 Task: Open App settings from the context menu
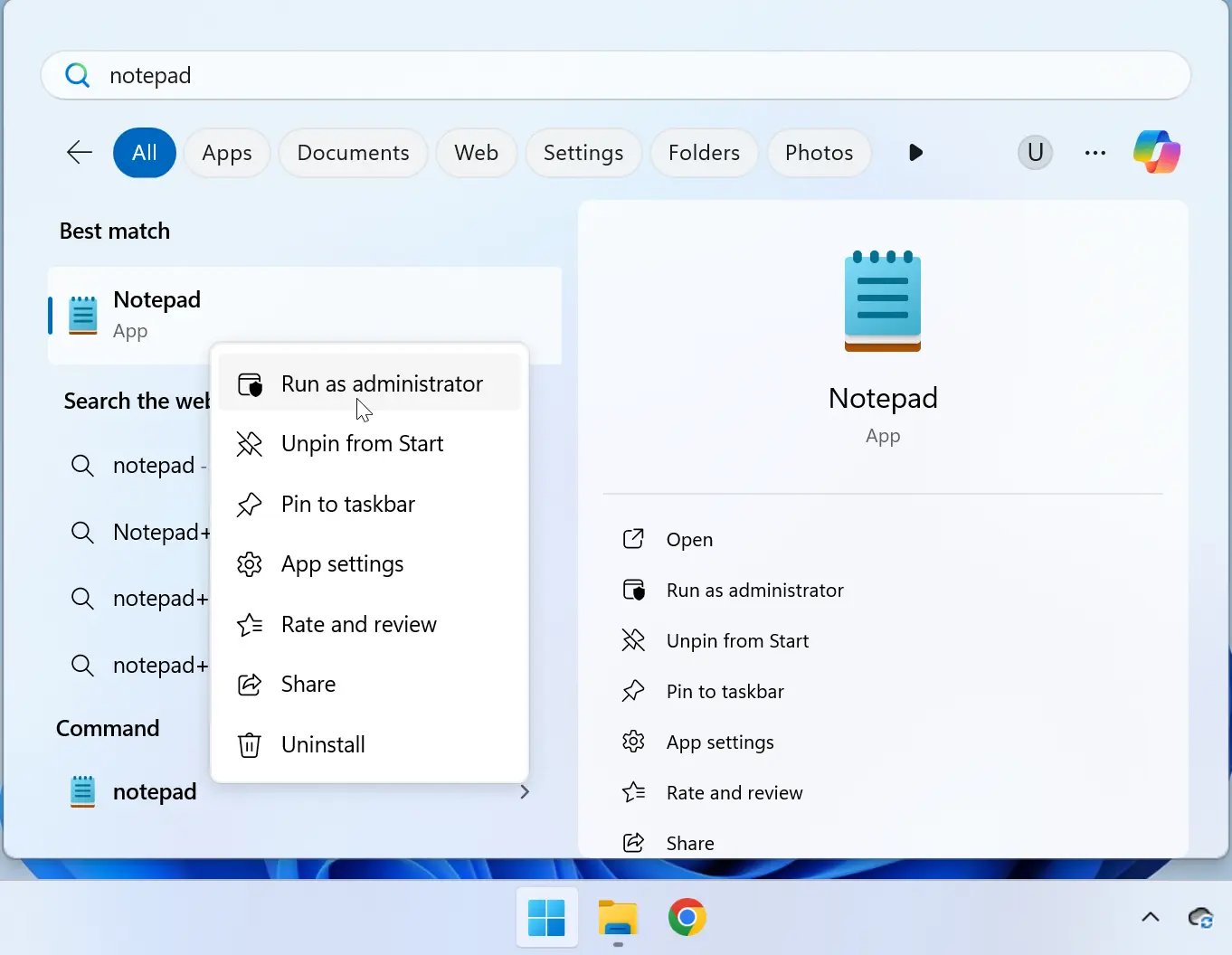click(369, 564)
